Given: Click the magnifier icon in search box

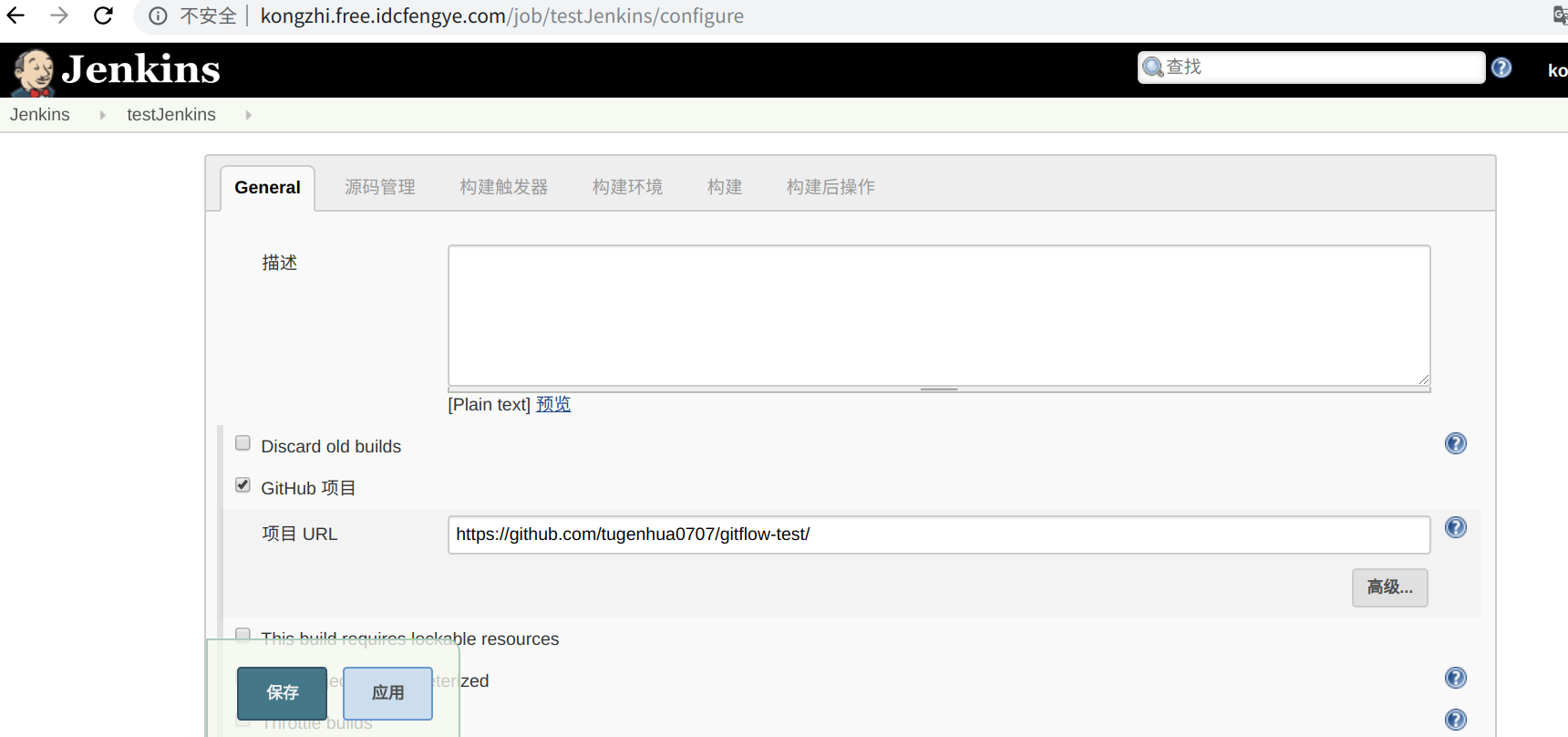Looking at the screenshot, I should [1152, 67].
